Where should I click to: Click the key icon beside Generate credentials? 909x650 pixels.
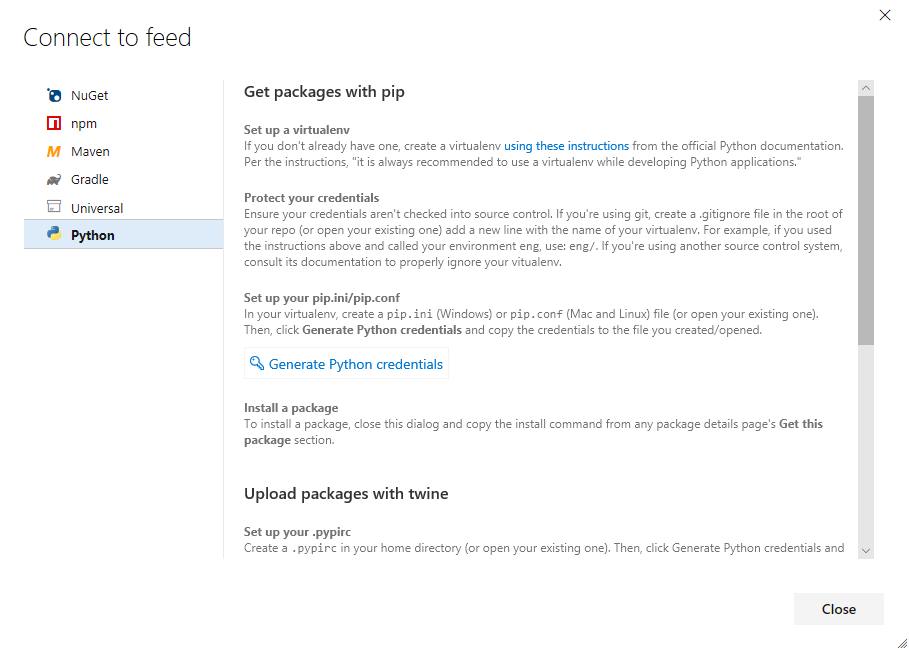tap(257, 364)
